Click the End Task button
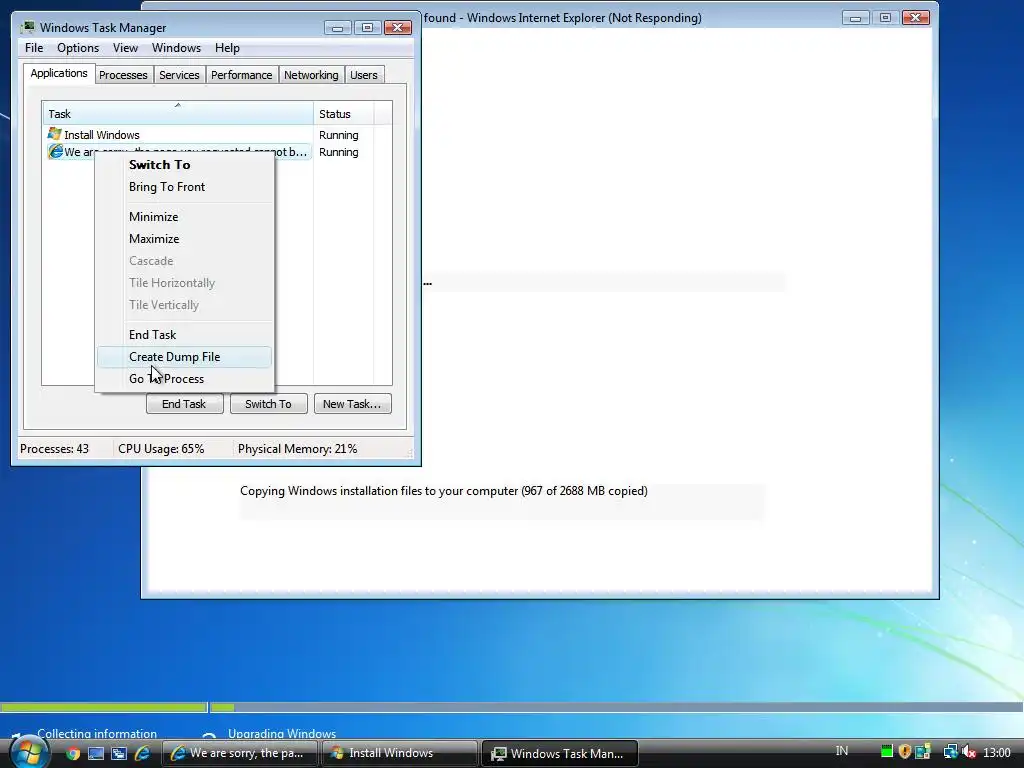The height and width of the screenshot is (768, 1024). 184,404
